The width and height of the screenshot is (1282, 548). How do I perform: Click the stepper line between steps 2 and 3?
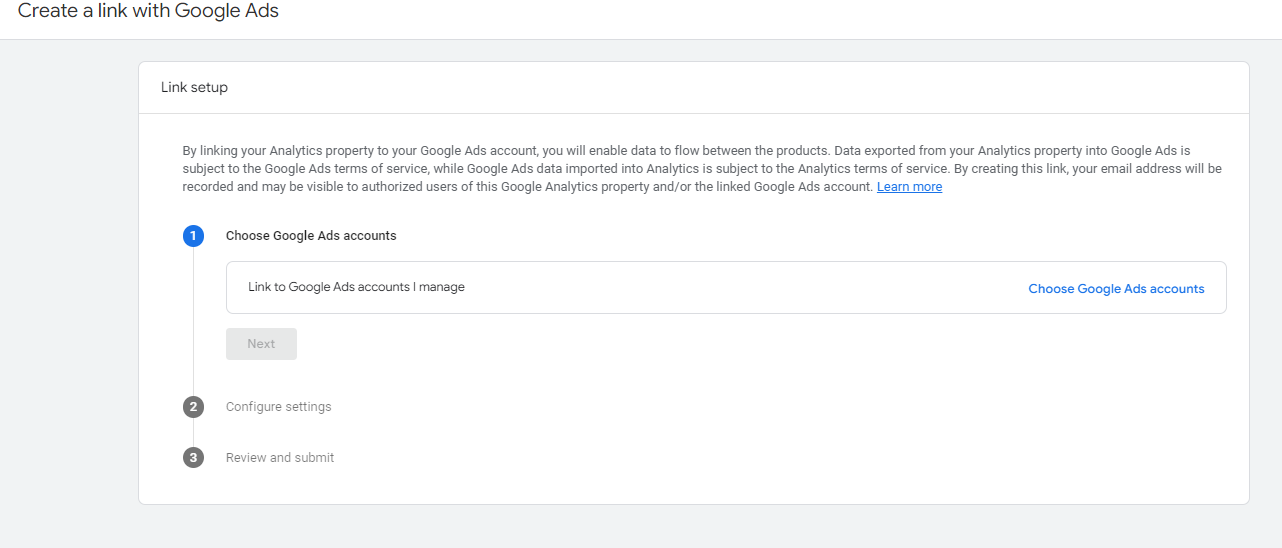click(x=193, y=432)
